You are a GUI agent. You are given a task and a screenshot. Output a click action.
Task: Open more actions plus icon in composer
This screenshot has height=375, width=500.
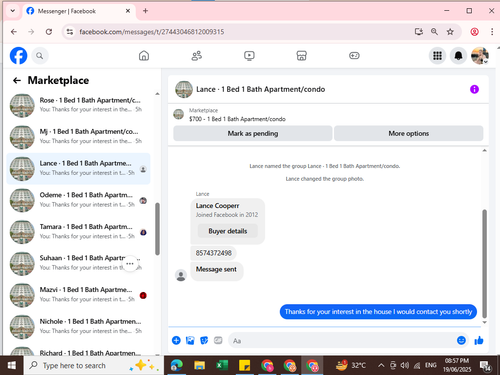[x=176, y=340]
